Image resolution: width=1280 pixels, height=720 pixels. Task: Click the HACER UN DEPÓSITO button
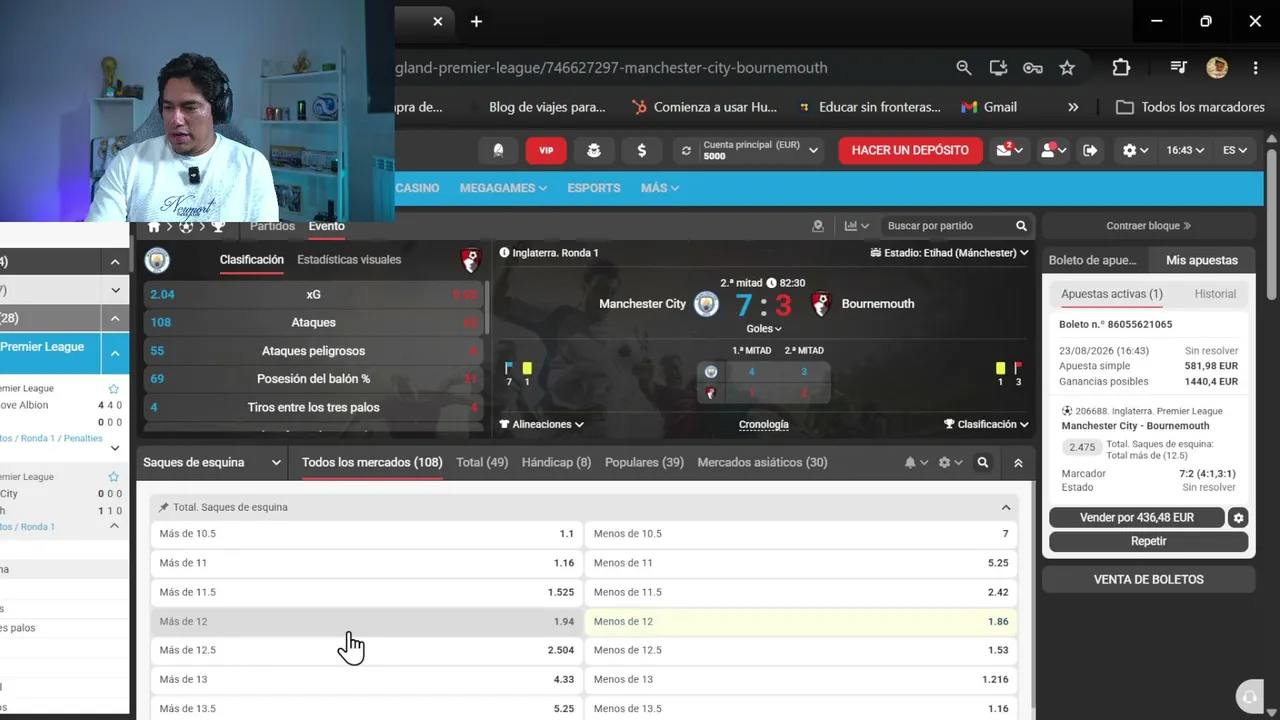pos(910,150)
